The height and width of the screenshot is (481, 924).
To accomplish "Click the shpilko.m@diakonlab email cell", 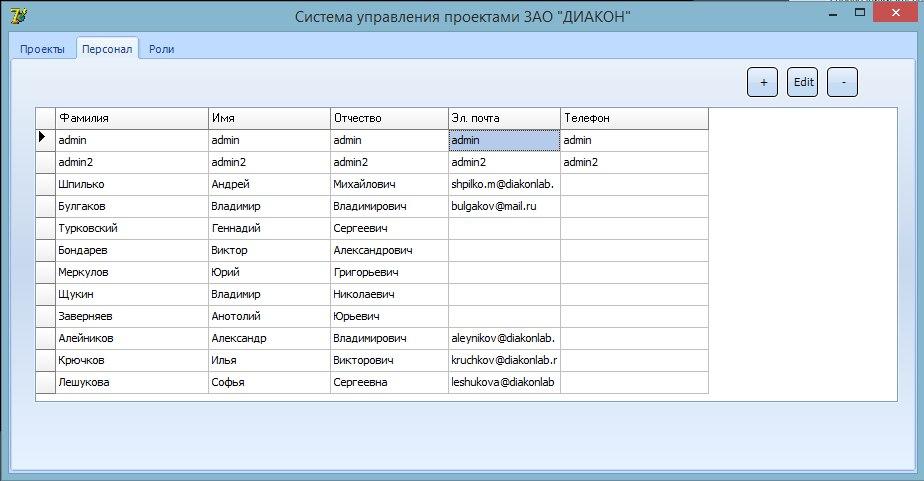I will [504, 184].
